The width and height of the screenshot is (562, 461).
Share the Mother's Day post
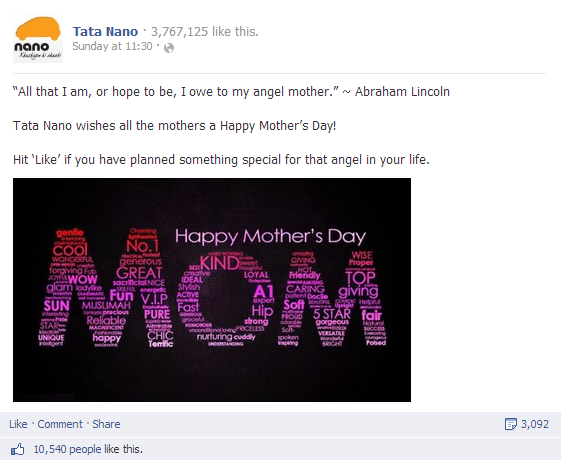106,424
